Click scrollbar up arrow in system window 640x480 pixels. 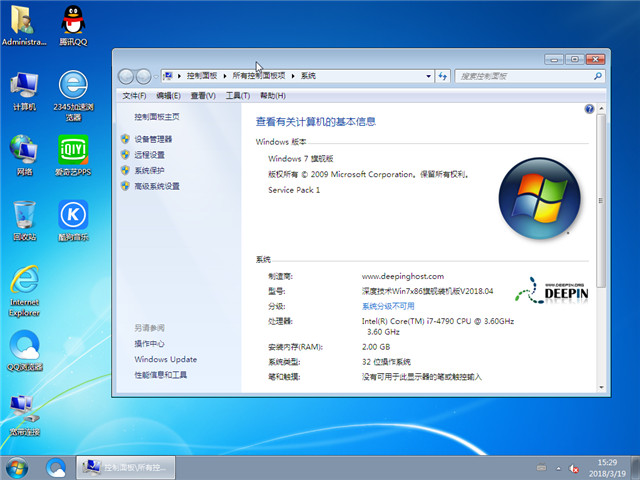click(x=601, y=109)
